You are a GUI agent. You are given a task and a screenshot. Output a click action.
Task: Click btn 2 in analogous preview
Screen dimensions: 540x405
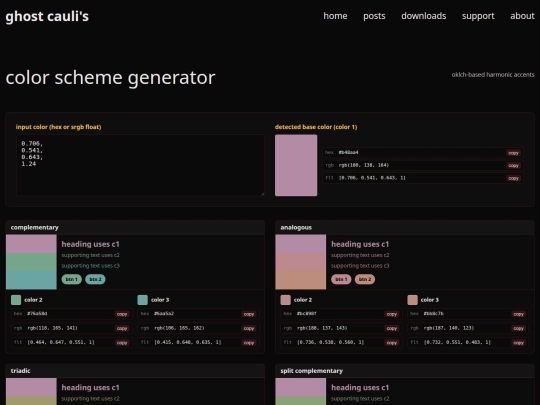(365, 279)
